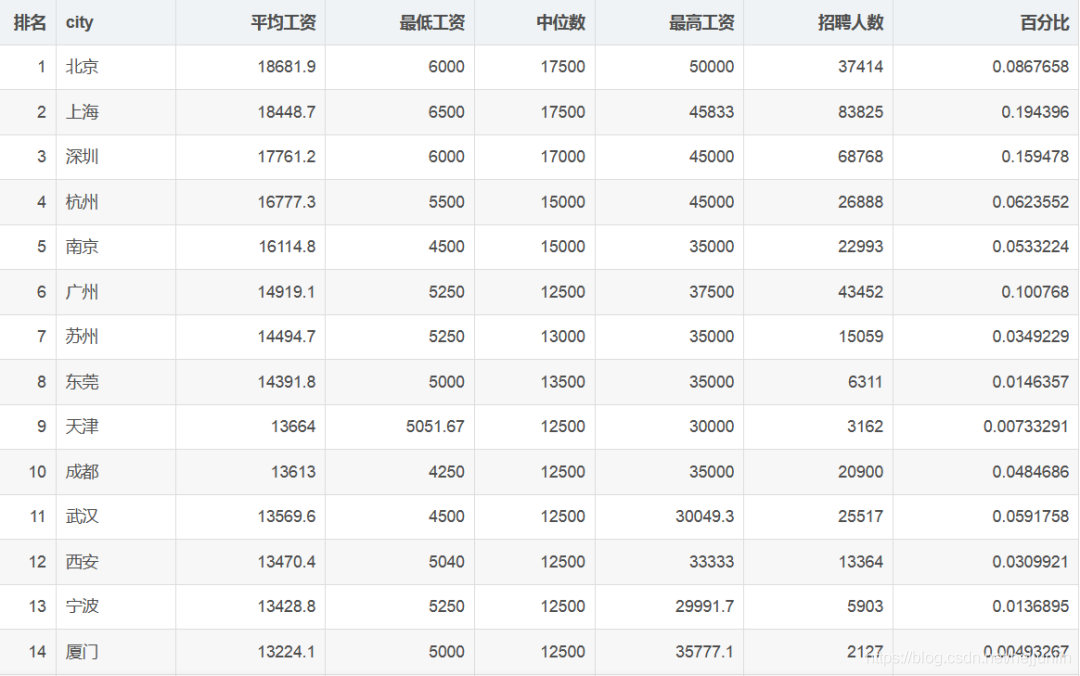
Task: Click recruitment count 6311
Action: coord(865,382)
